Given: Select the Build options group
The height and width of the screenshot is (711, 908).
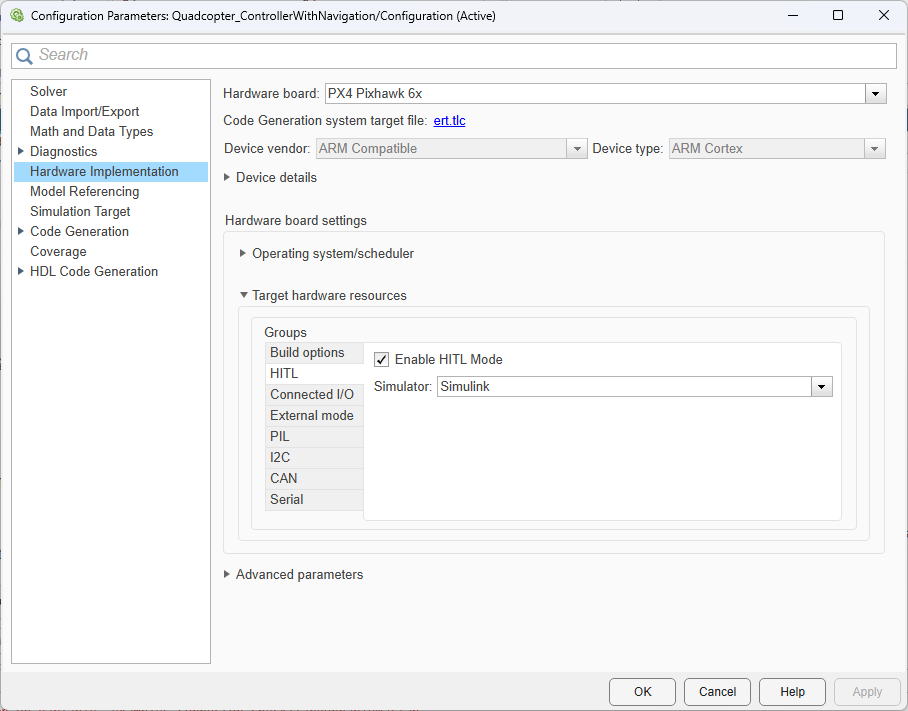Looking at the screenshot, I should click(x=314, y=353).
